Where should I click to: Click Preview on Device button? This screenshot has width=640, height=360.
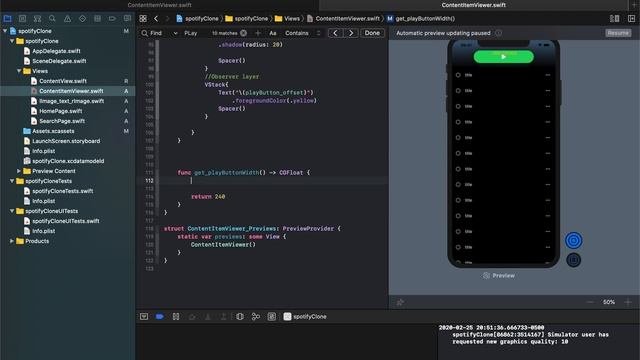pyautogui.click(x=573, y=260)
